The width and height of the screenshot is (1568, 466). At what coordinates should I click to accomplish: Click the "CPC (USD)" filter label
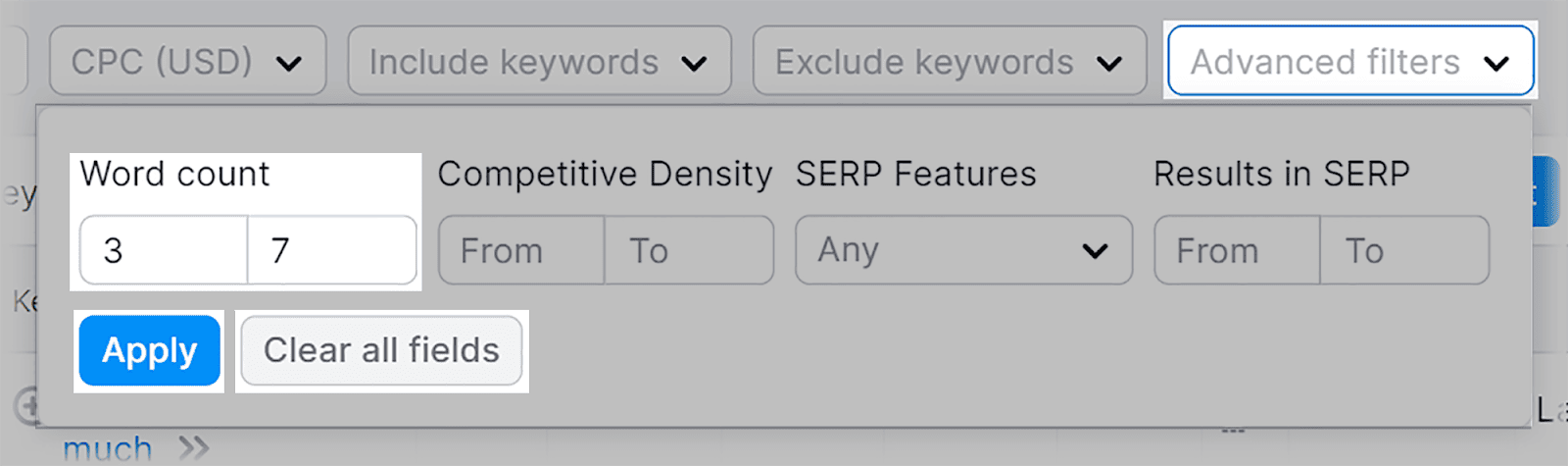(x=162, y=62)
